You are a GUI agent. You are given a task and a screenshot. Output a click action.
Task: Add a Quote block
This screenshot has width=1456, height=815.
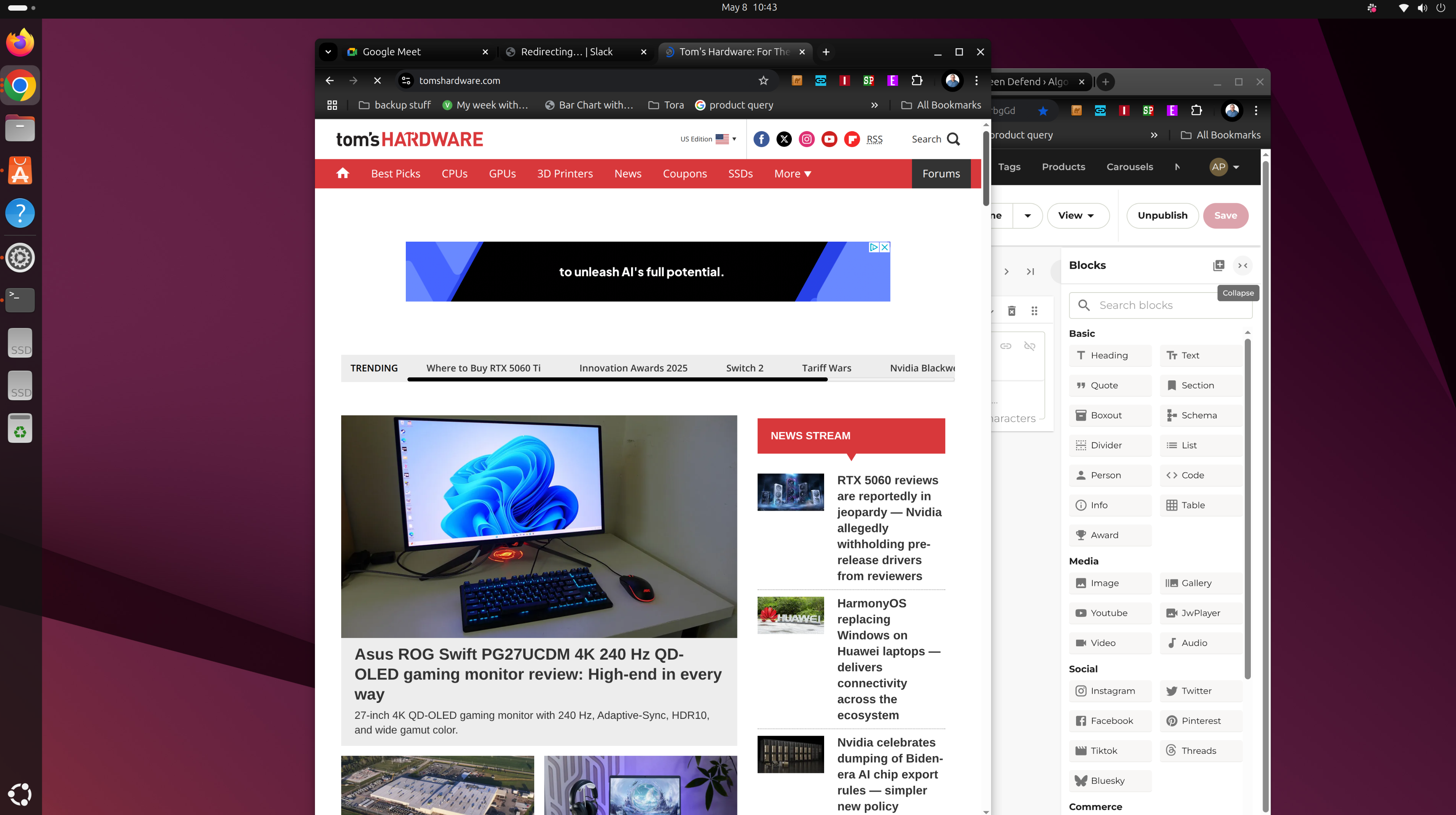click(1110, 385)
